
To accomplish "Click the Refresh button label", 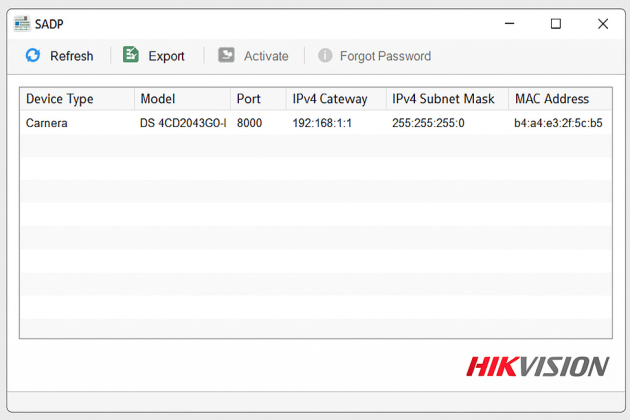I will (72, 56).
